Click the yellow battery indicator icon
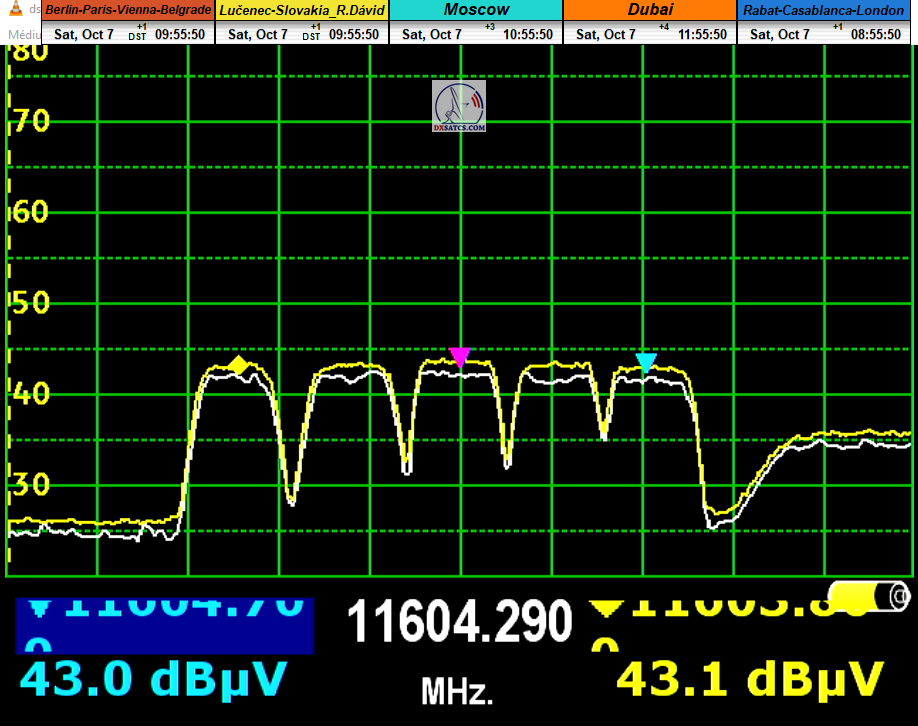Screen dimensions: 918x726 pos(869,597)
